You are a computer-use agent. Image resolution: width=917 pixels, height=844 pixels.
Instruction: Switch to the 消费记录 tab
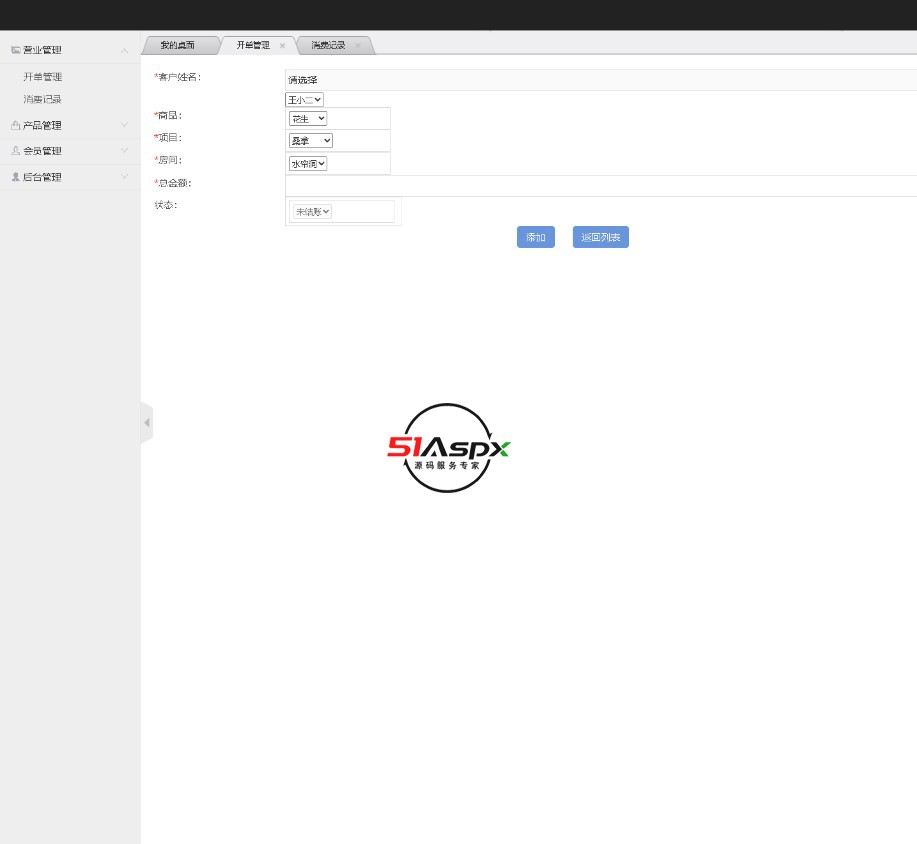coord(329,45)
